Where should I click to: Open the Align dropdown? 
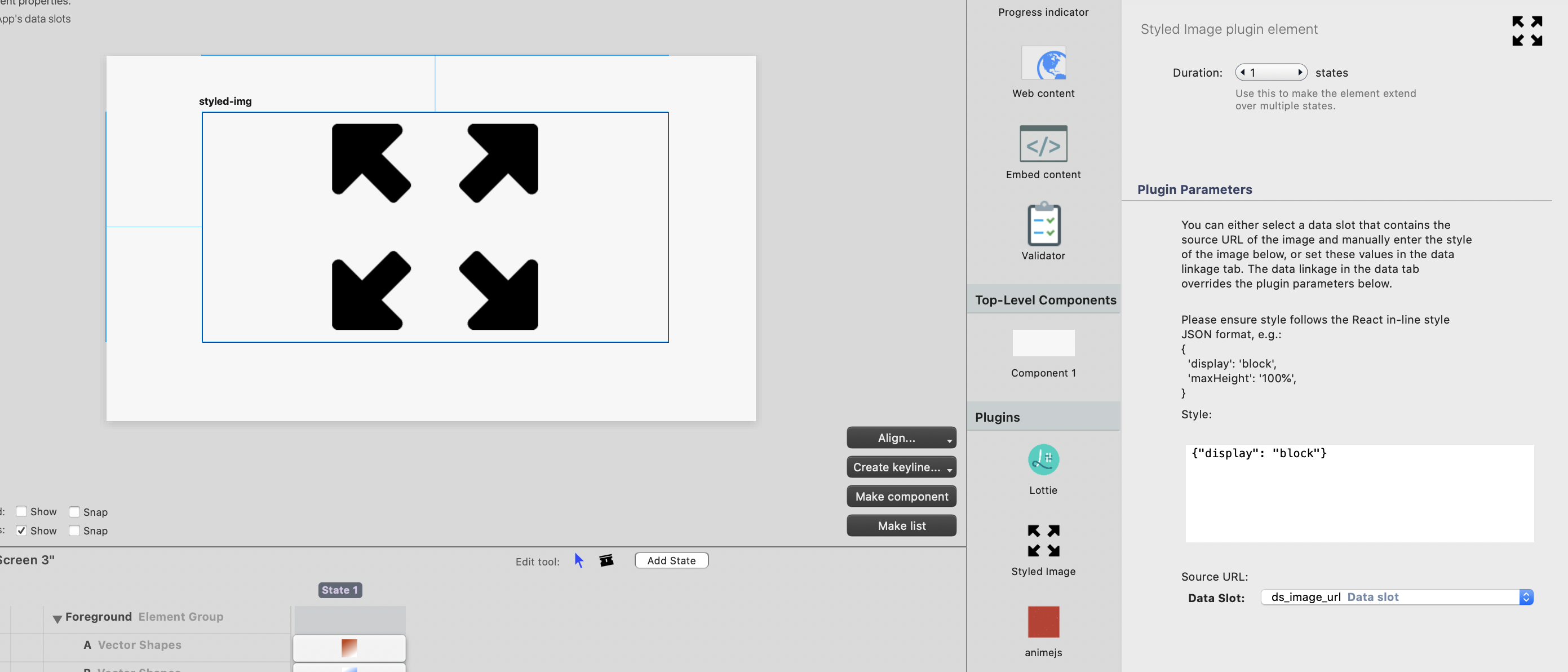(901, 437)
